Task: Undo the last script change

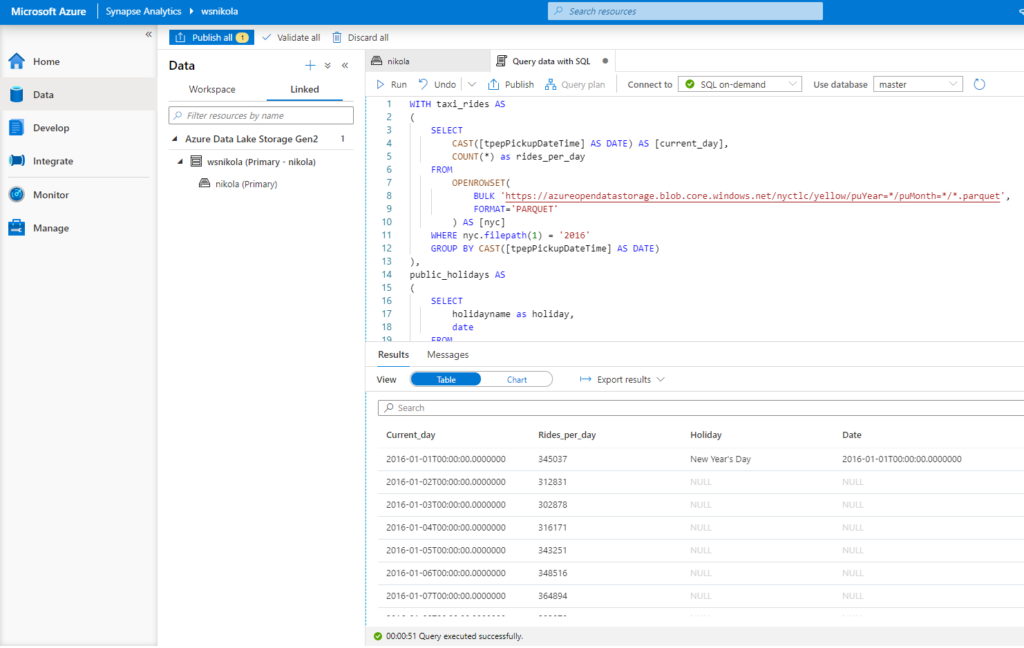Action: pyautogui.click(x=437, y=84)
